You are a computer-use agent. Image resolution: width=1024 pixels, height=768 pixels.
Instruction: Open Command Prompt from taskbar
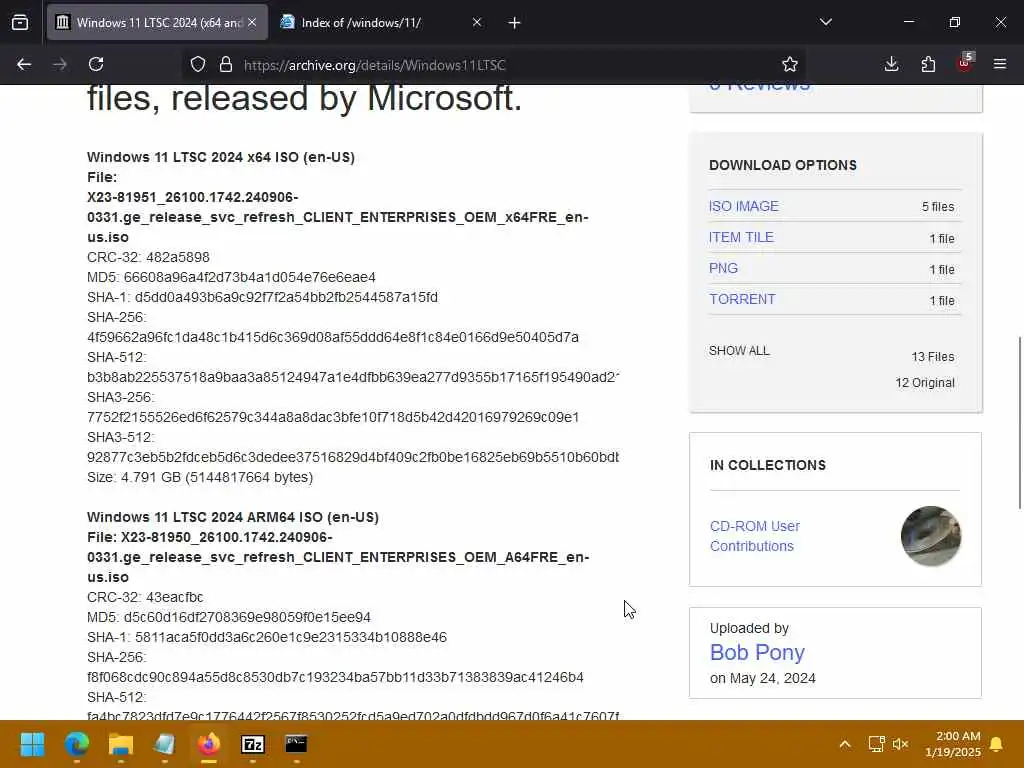click(296, 744)
